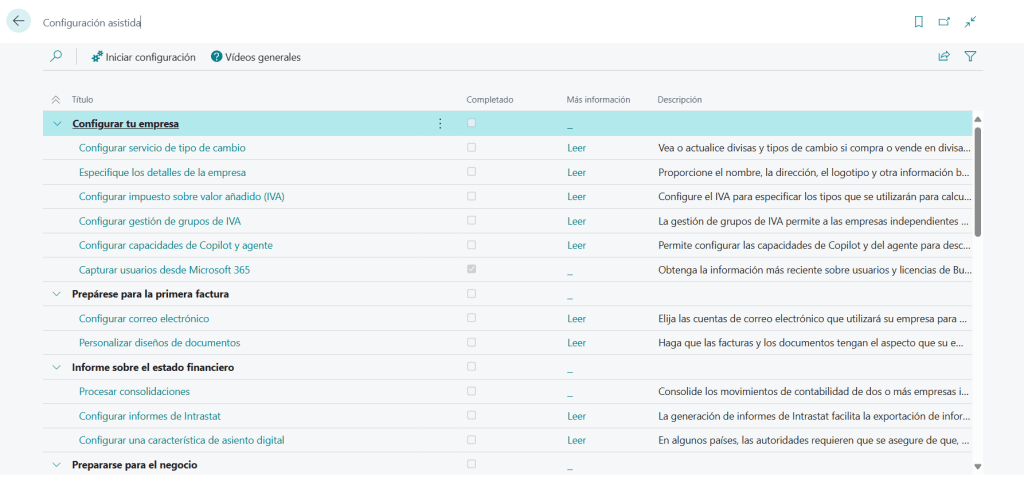Open the three-dot row options menu
This screenshot has height=481, width=1024.
[440, 124]
